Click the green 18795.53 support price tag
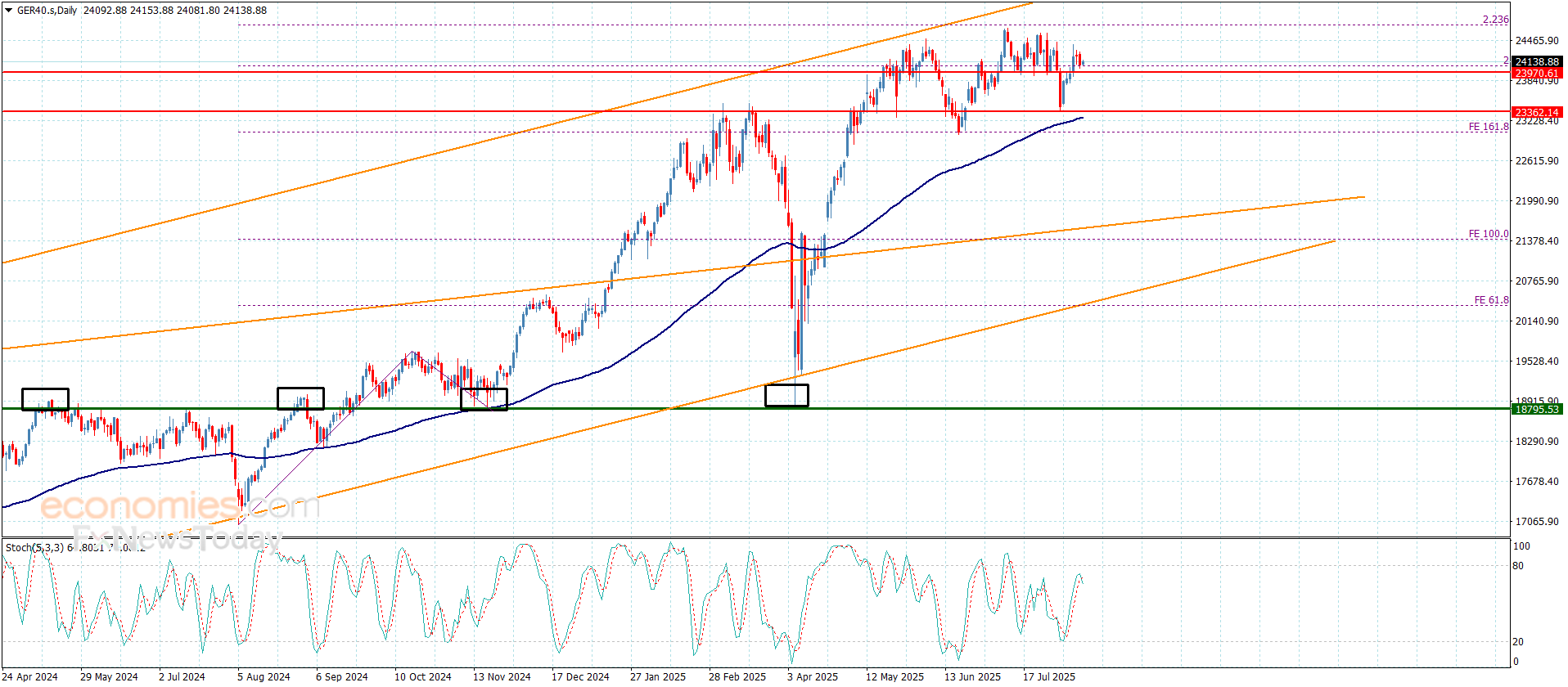This screenshot has height=687, width=1568. tap(1537, 410)
